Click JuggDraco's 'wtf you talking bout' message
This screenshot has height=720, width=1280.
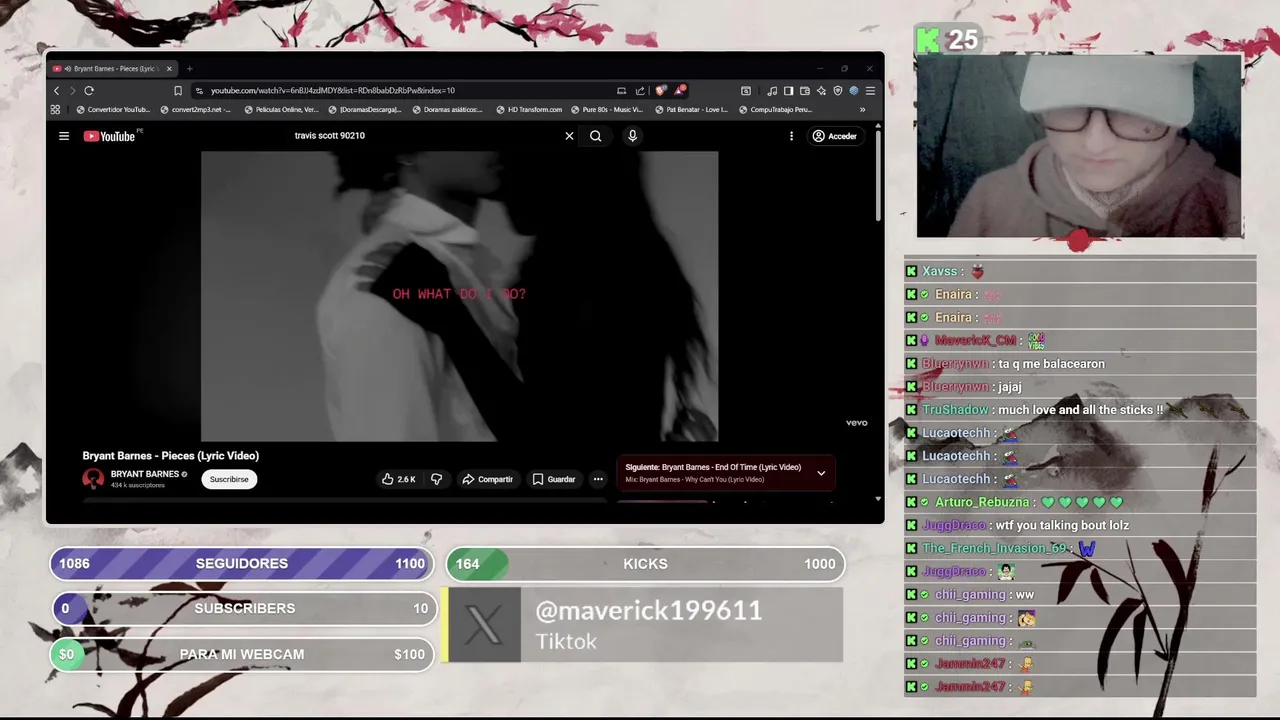(1080, 525)
